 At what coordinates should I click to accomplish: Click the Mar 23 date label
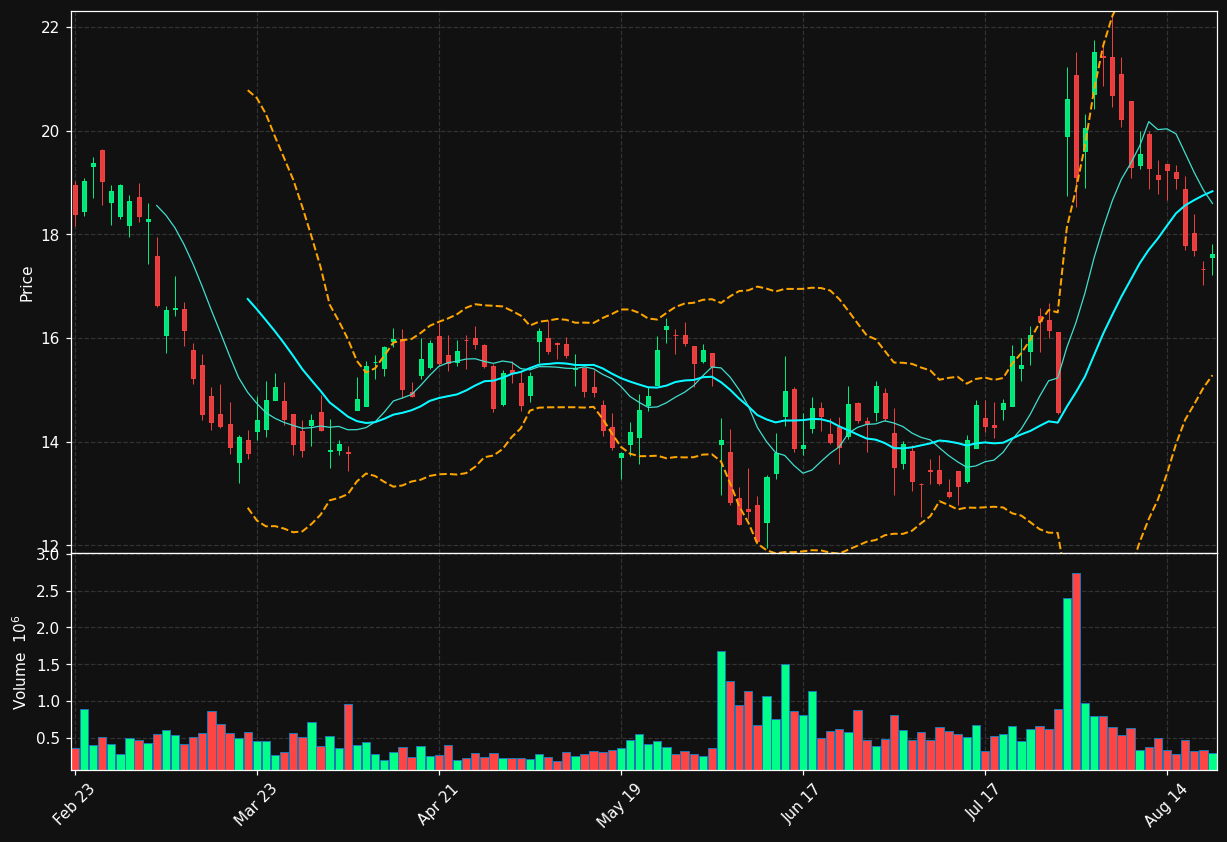pos(256,803)
